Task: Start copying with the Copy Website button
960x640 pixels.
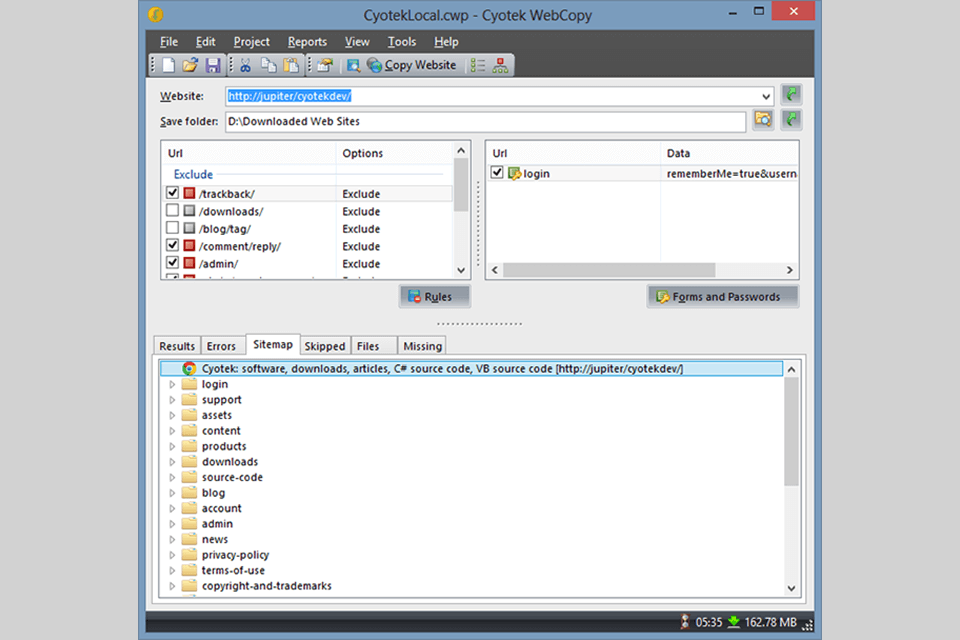Action: (x=412, y=65)
